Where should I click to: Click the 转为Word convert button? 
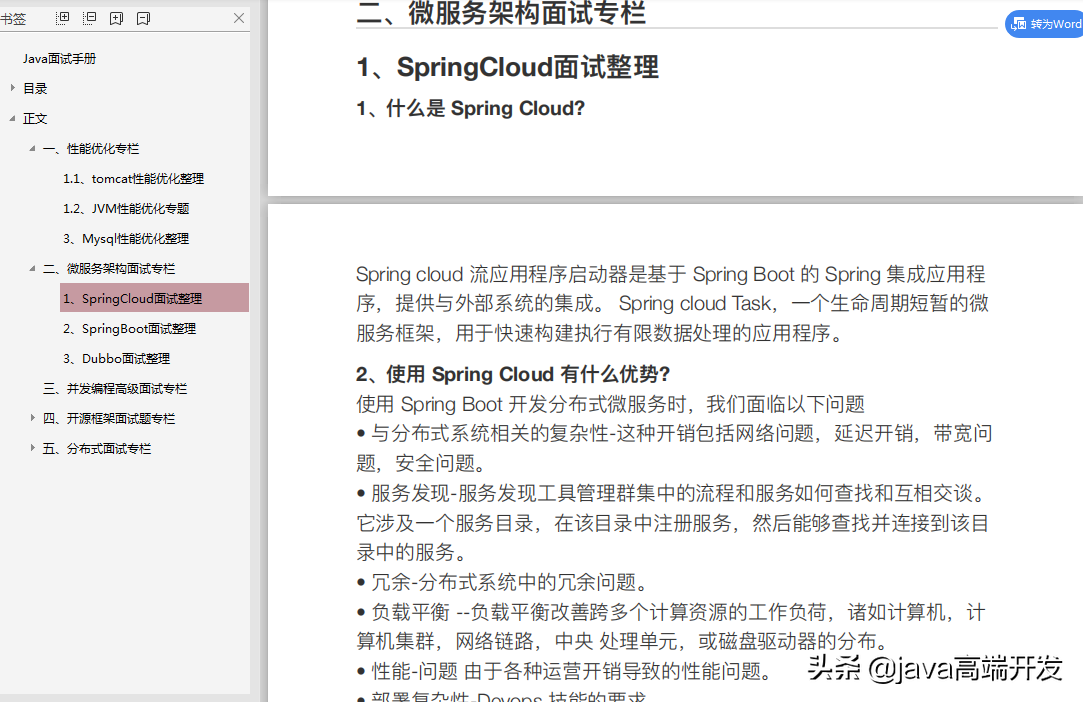1045,24
